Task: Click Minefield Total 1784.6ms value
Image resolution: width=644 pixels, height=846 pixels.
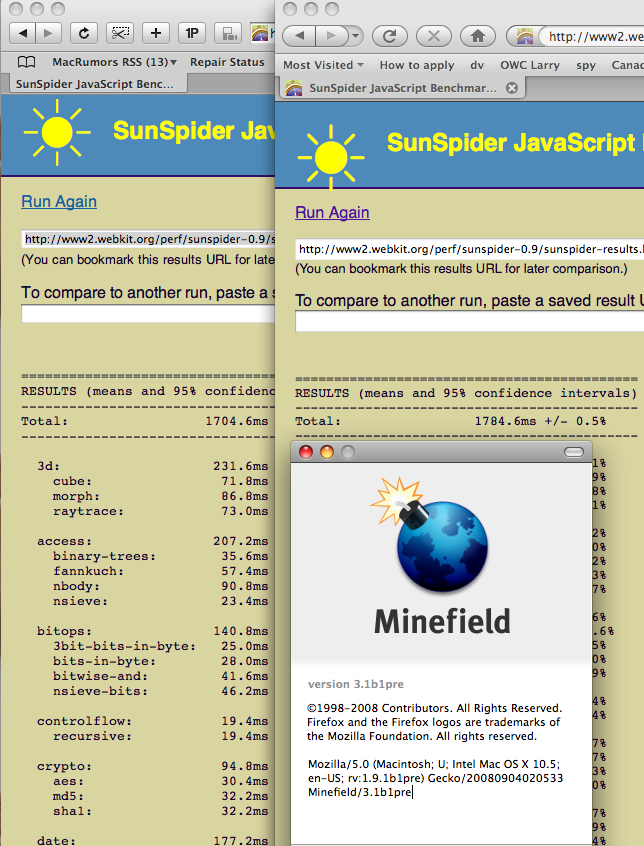Action: [505, 421]
